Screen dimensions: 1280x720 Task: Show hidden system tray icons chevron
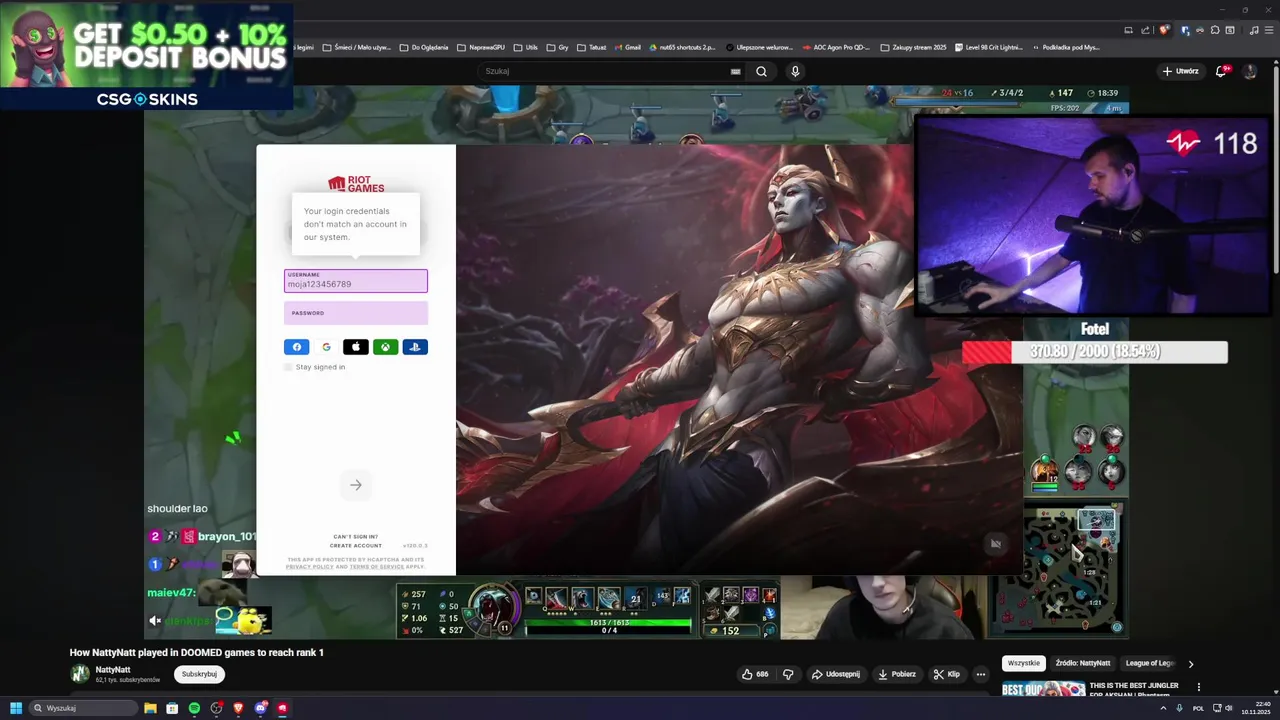[x=1164, y=708]
